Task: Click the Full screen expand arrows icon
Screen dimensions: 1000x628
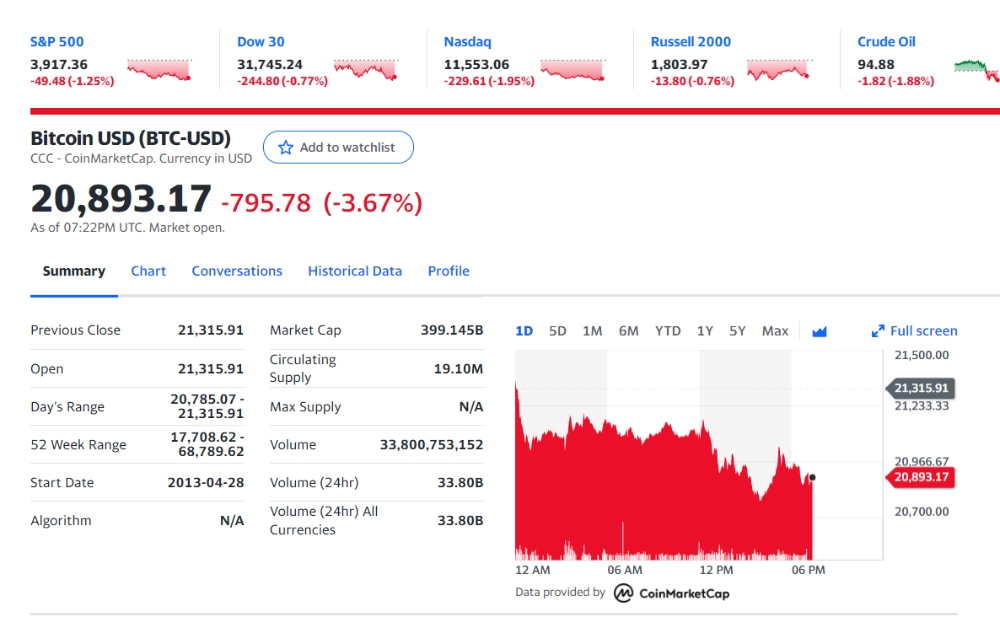Action: pos(878,331)
